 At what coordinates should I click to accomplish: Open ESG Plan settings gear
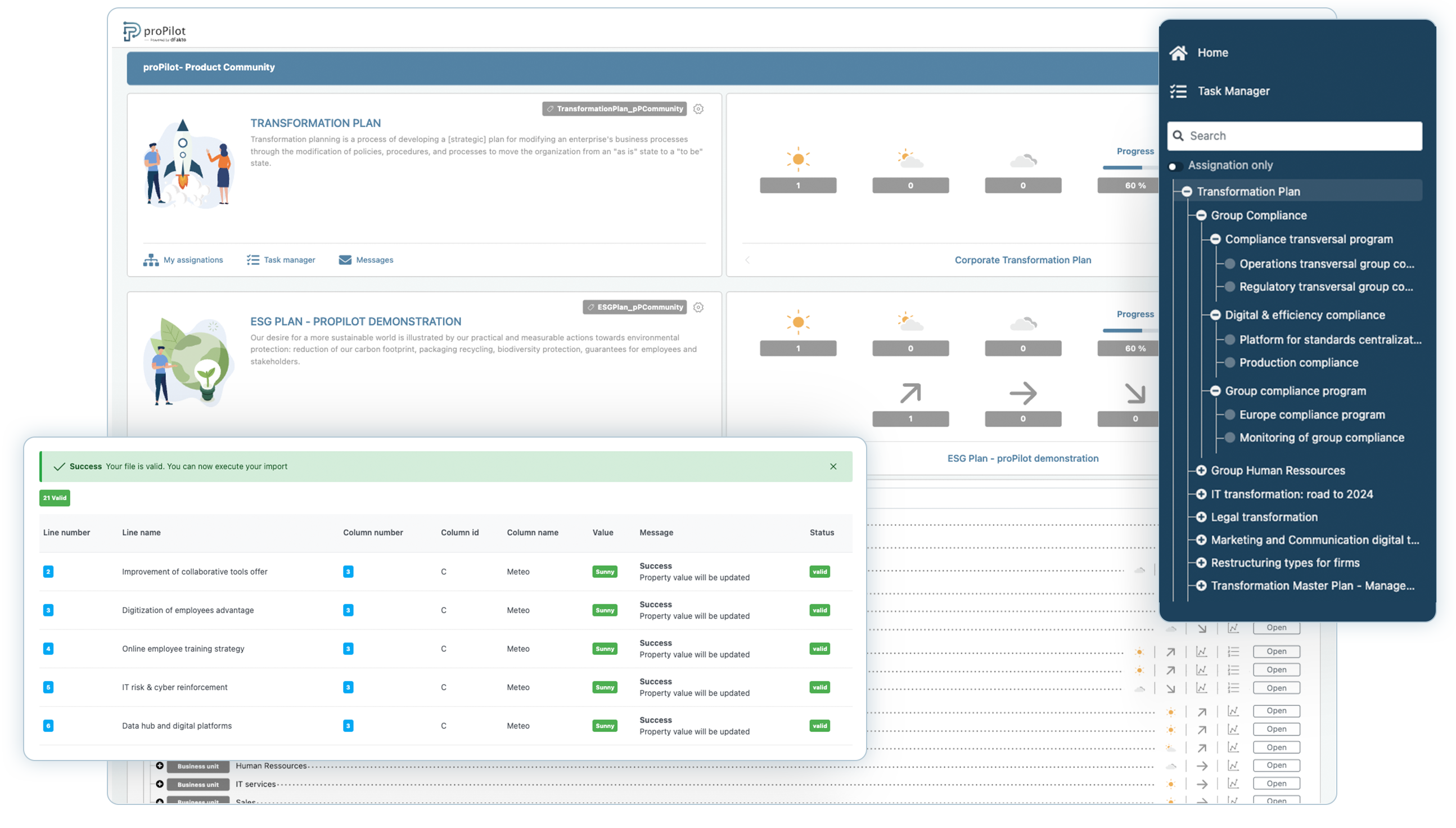coord(698,307)
